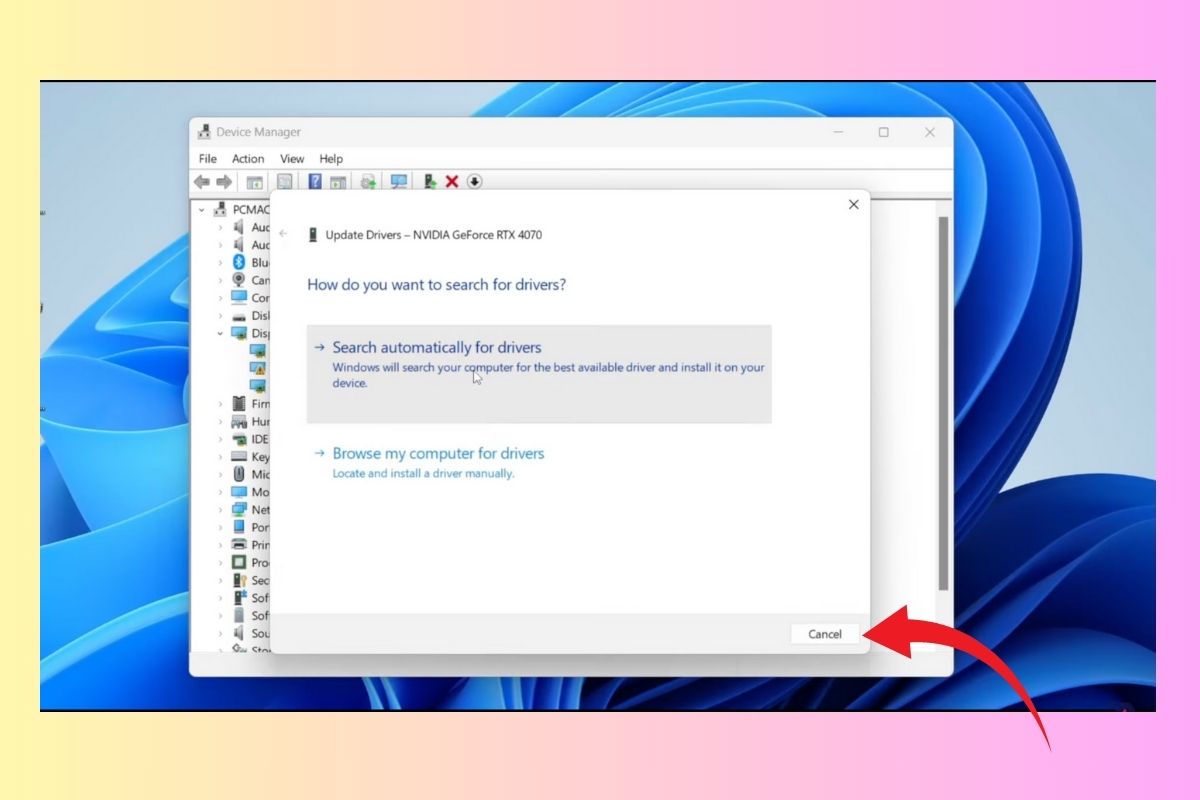Toggle the console tree toolbar icon
Screen dimensions: 1200x800
(255, 181)
